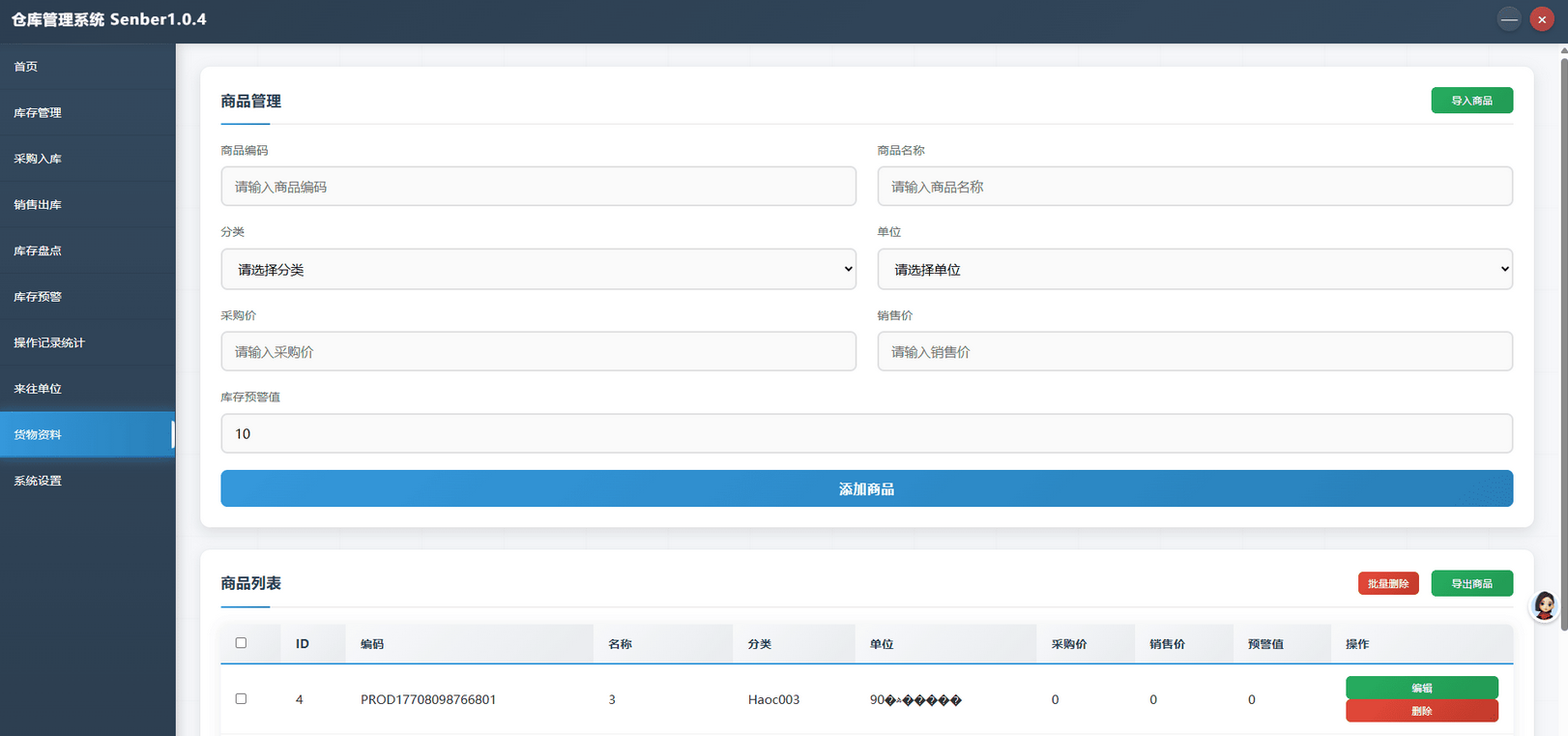Open 系统设置 in sidebar
This screenshot has width=1568, height=736.
[87, 481]
